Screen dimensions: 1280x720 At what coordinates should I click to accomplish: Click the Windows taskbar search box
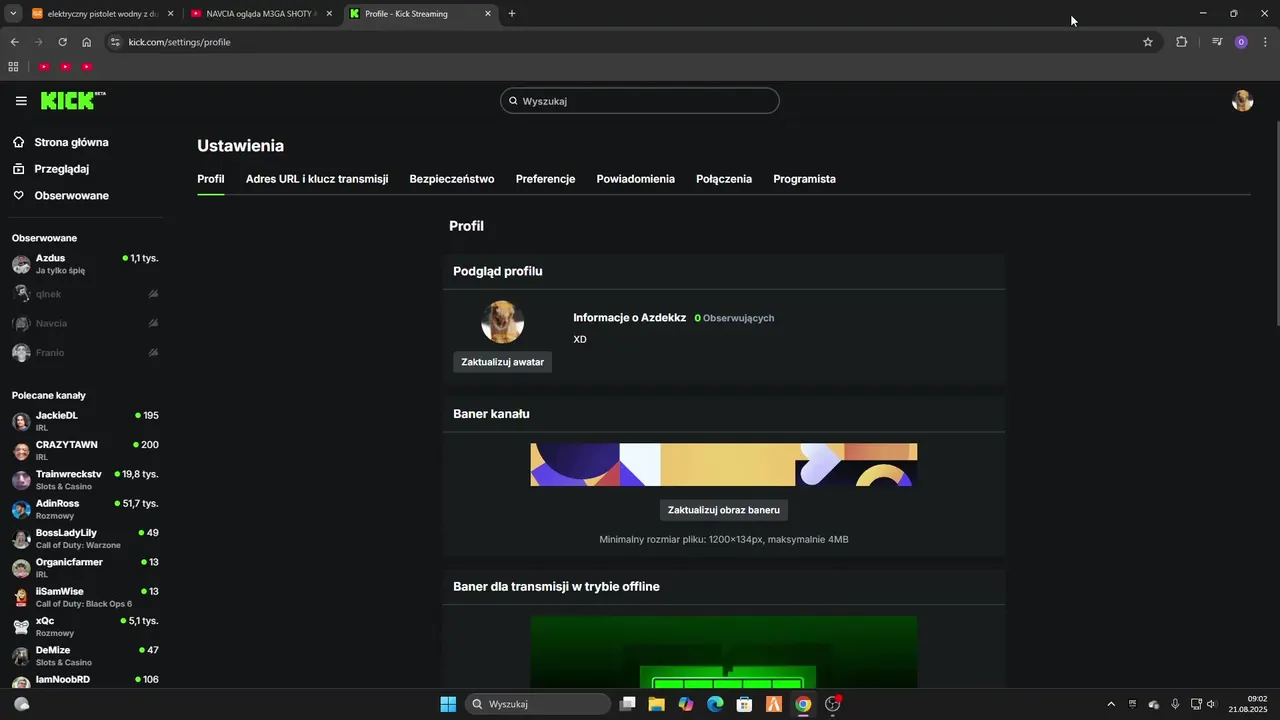538,704
